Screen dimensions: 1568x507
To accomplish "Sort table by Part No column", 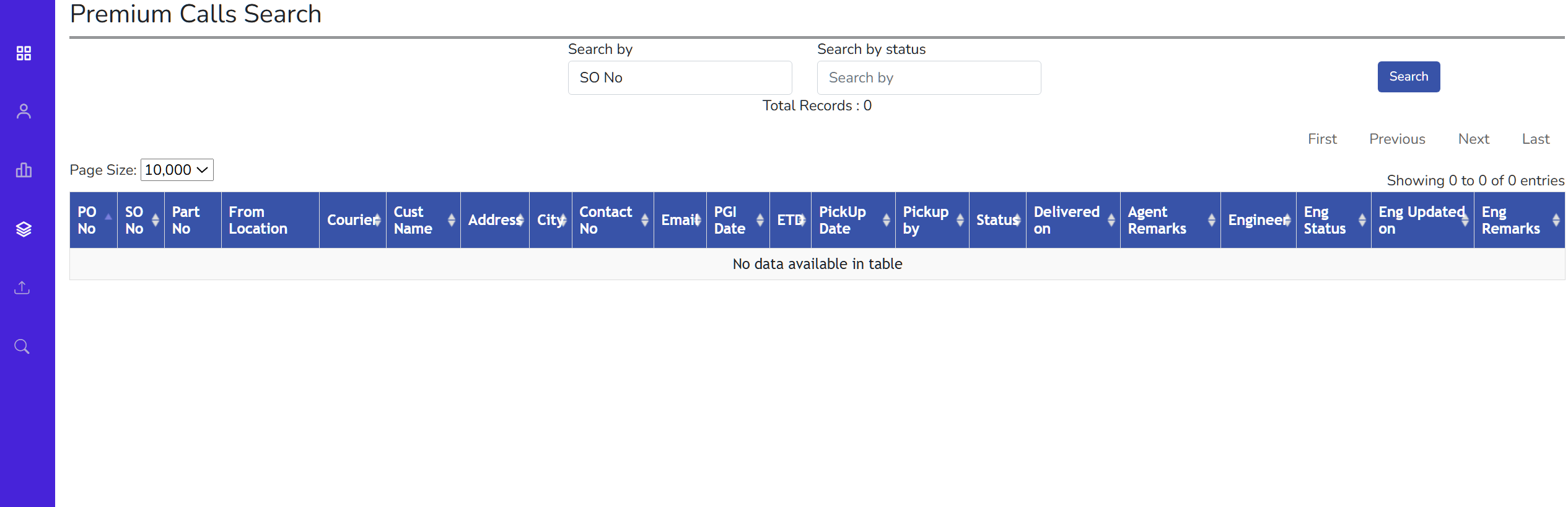I will 193,220.
